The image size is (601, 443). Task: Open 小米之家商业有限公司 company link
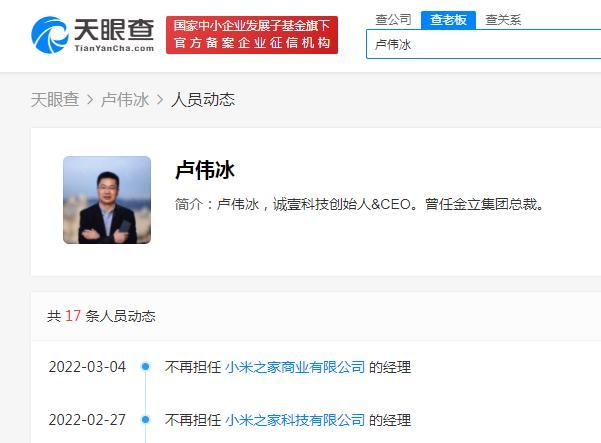click(295, 367)
